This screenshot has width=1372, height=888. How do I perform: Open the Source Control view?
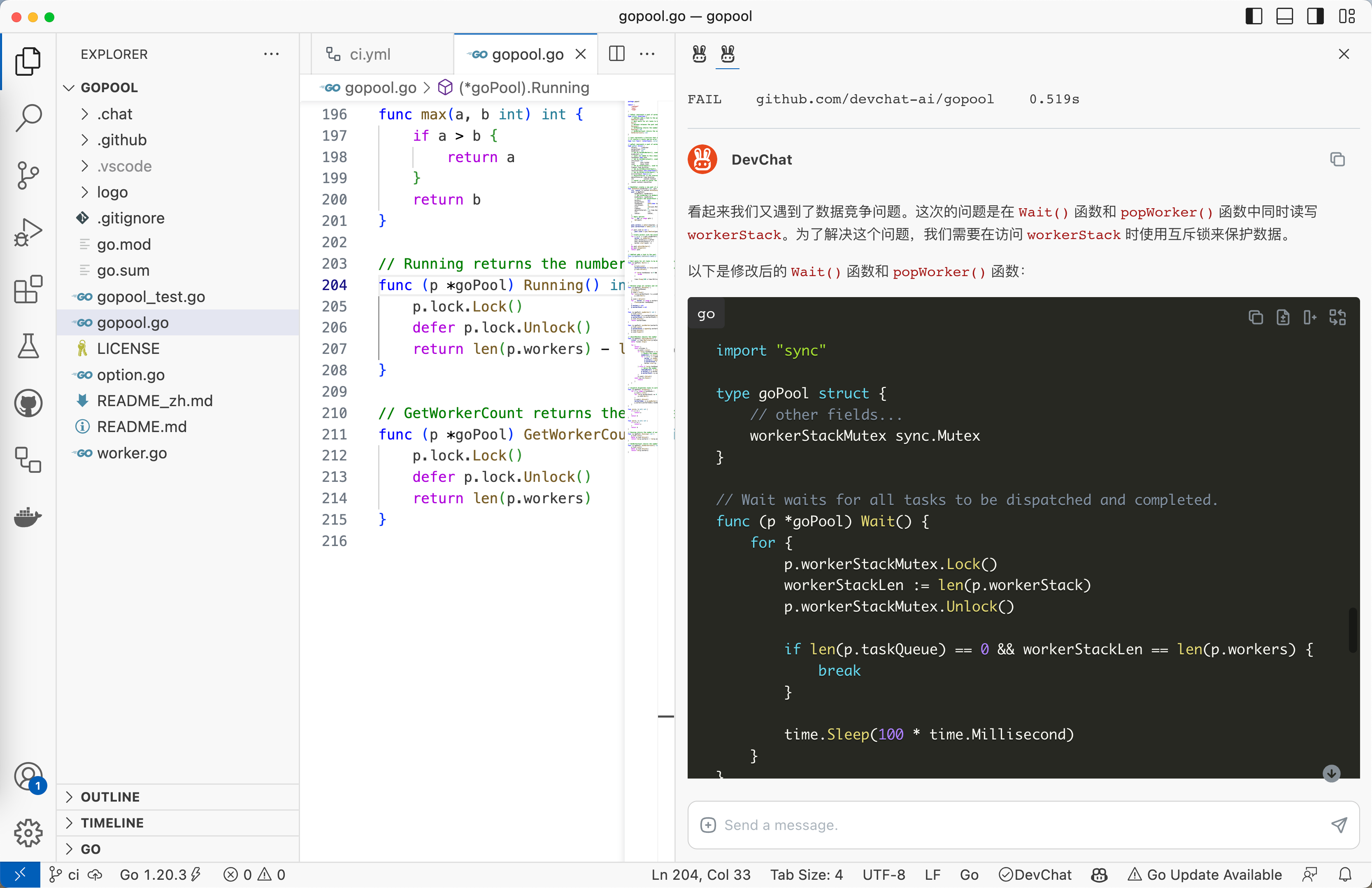(x=28, y=174)
